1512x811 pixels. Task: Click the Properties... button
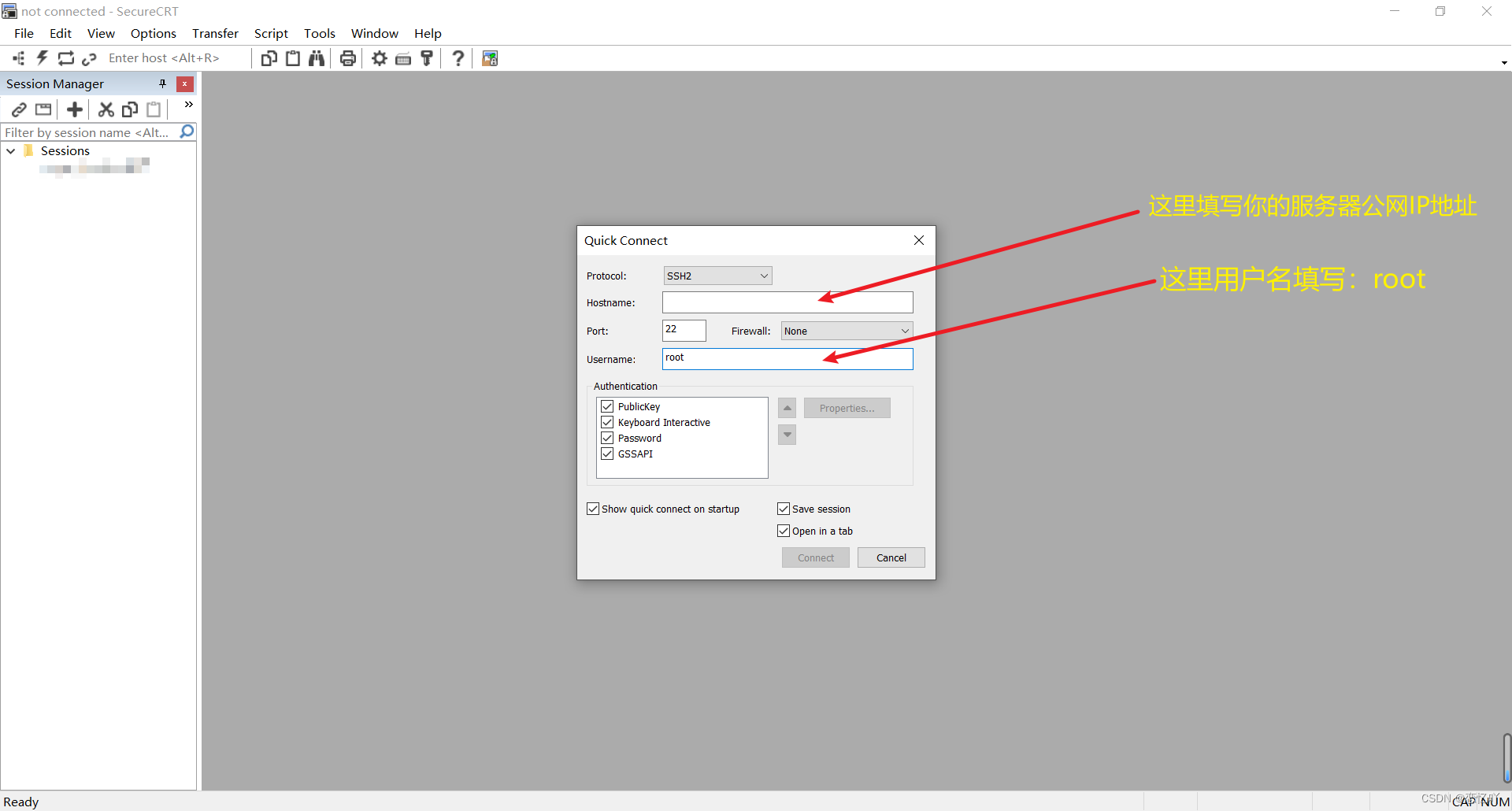[x=847, y=408]
